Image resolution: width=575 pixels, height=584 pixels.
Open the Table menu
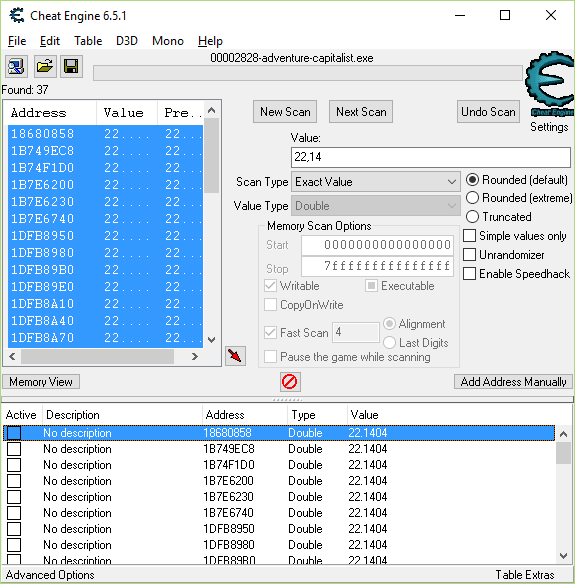[x=88, y=41]
